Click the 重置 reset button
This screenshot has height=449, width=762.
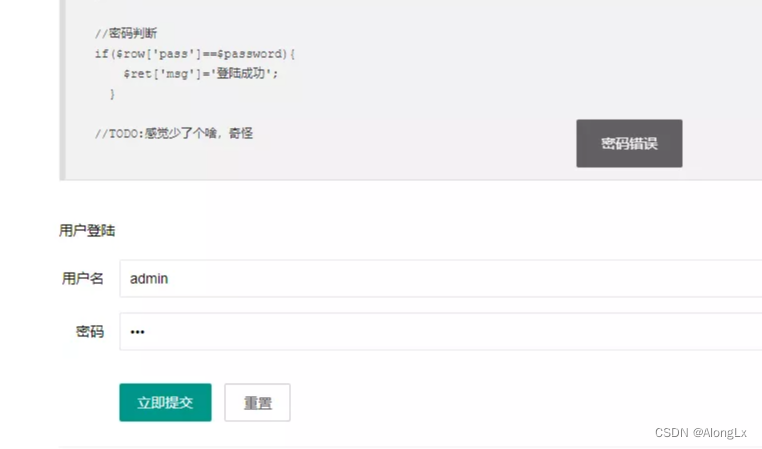tap(257, 402)
